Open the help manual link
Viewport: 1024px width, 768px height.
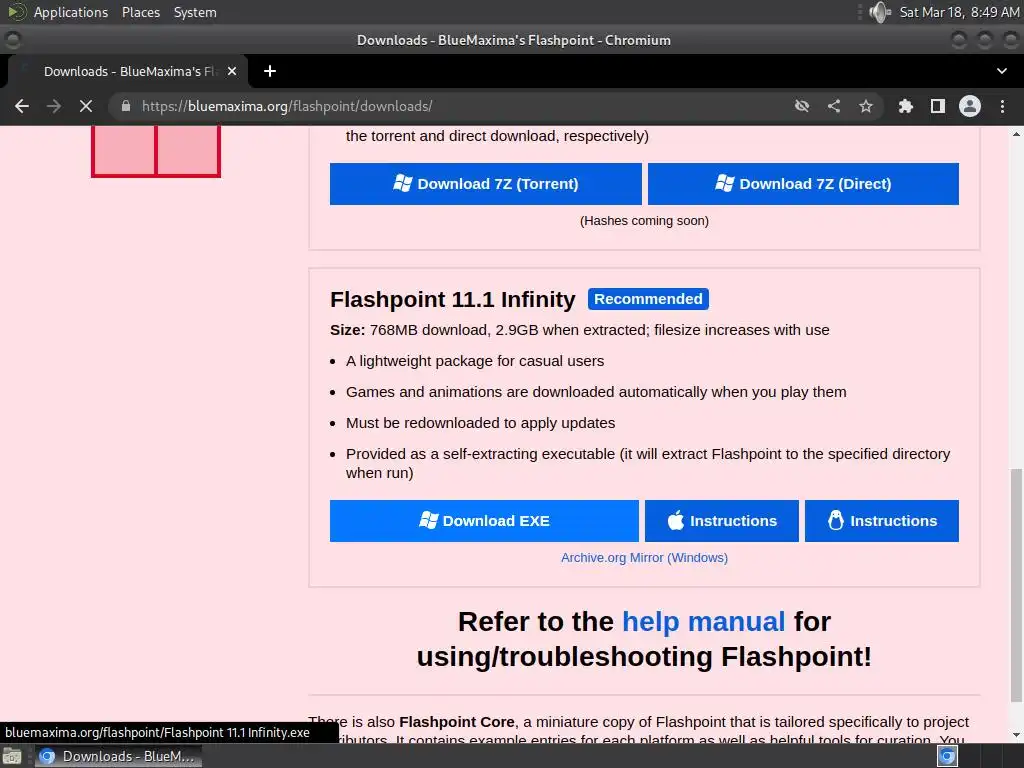coord(703,621)
